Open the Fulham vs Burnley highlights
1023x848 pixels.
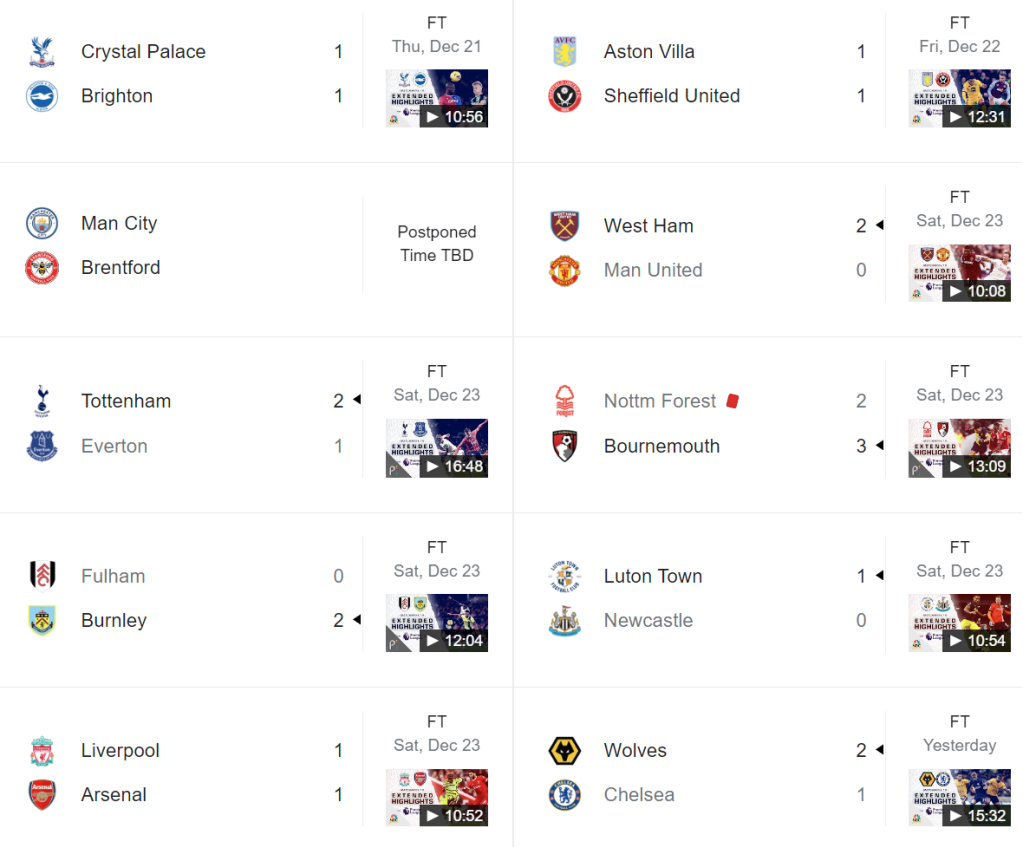[x=437, y=623]
